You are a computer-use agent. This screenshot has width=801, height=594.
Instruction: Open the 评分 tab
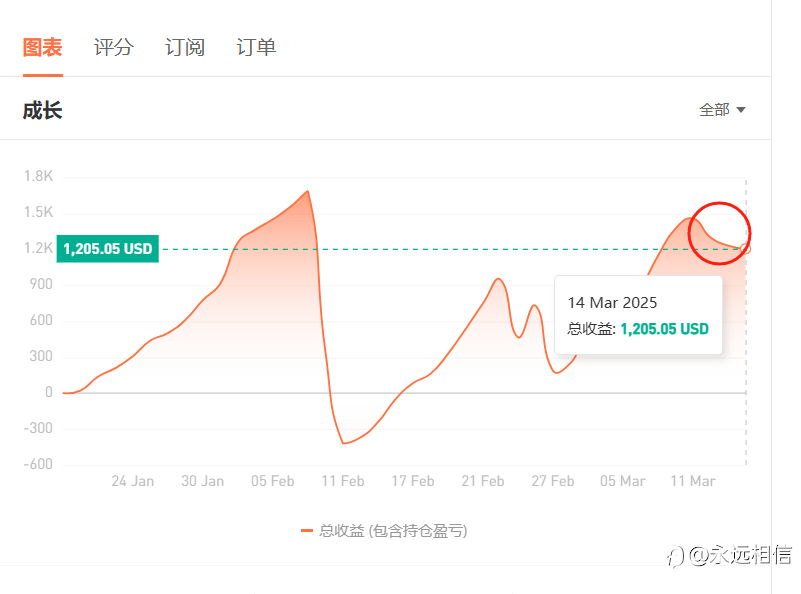pyautogui.click(x=113, y=47)
